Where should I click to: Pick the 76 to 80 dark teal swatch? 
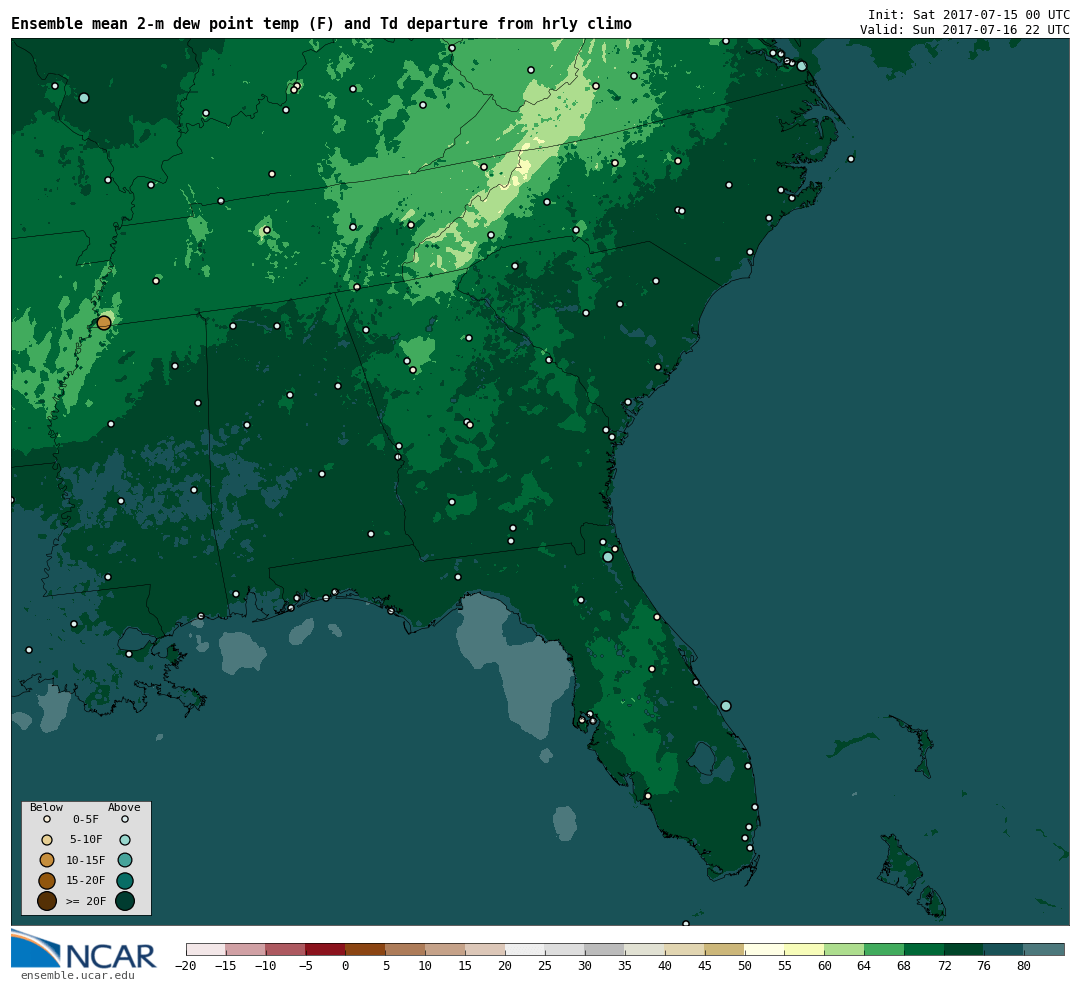[x=1004, y=949]
